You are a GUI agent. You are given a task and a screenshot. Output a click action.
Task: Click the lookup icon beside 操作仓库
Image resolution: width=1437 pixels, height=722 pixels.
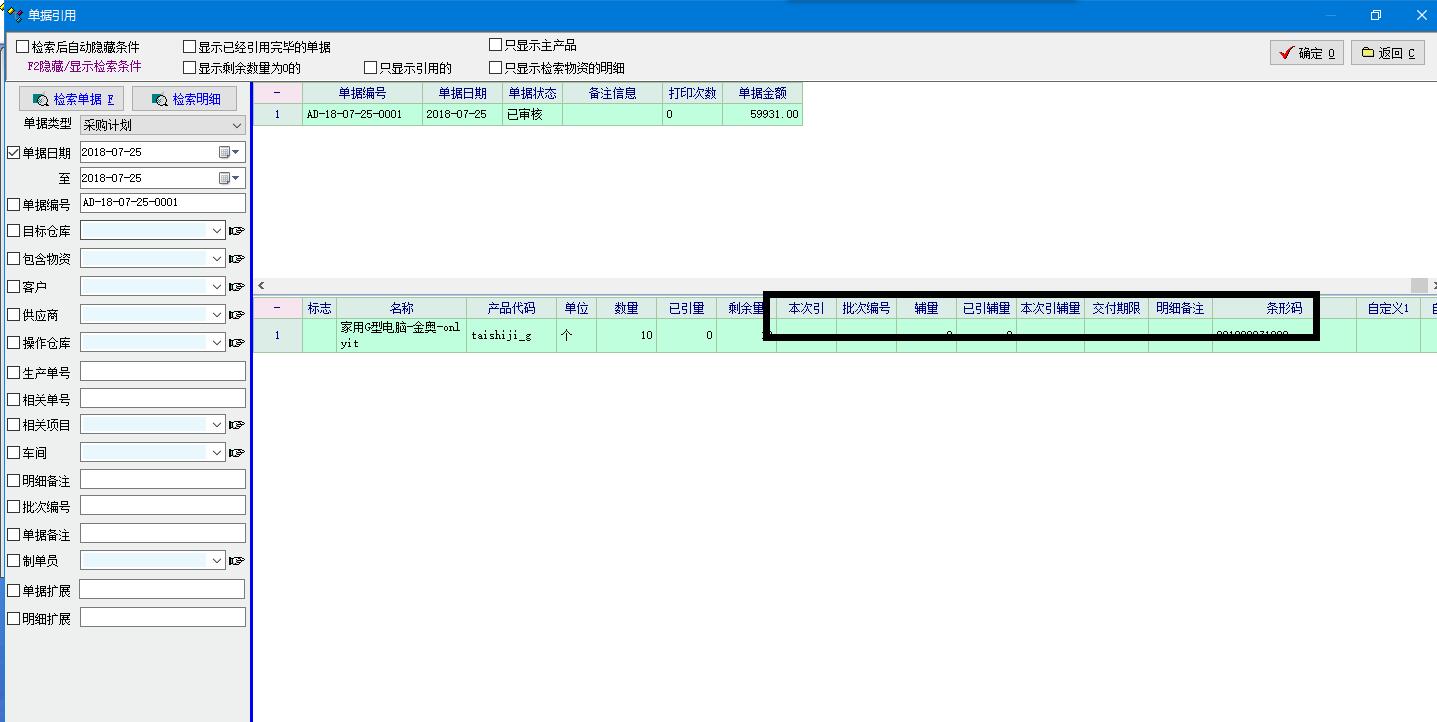[x=236, y=343]
